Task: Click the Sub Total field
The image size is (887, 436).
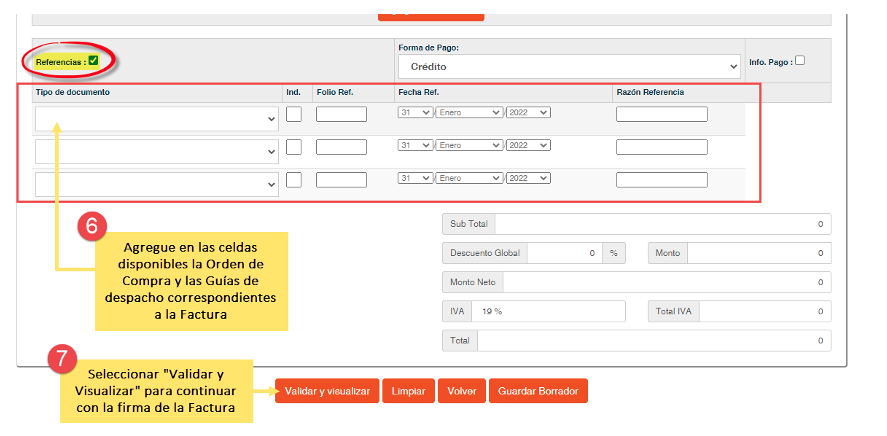Action: tap(663, 224)
